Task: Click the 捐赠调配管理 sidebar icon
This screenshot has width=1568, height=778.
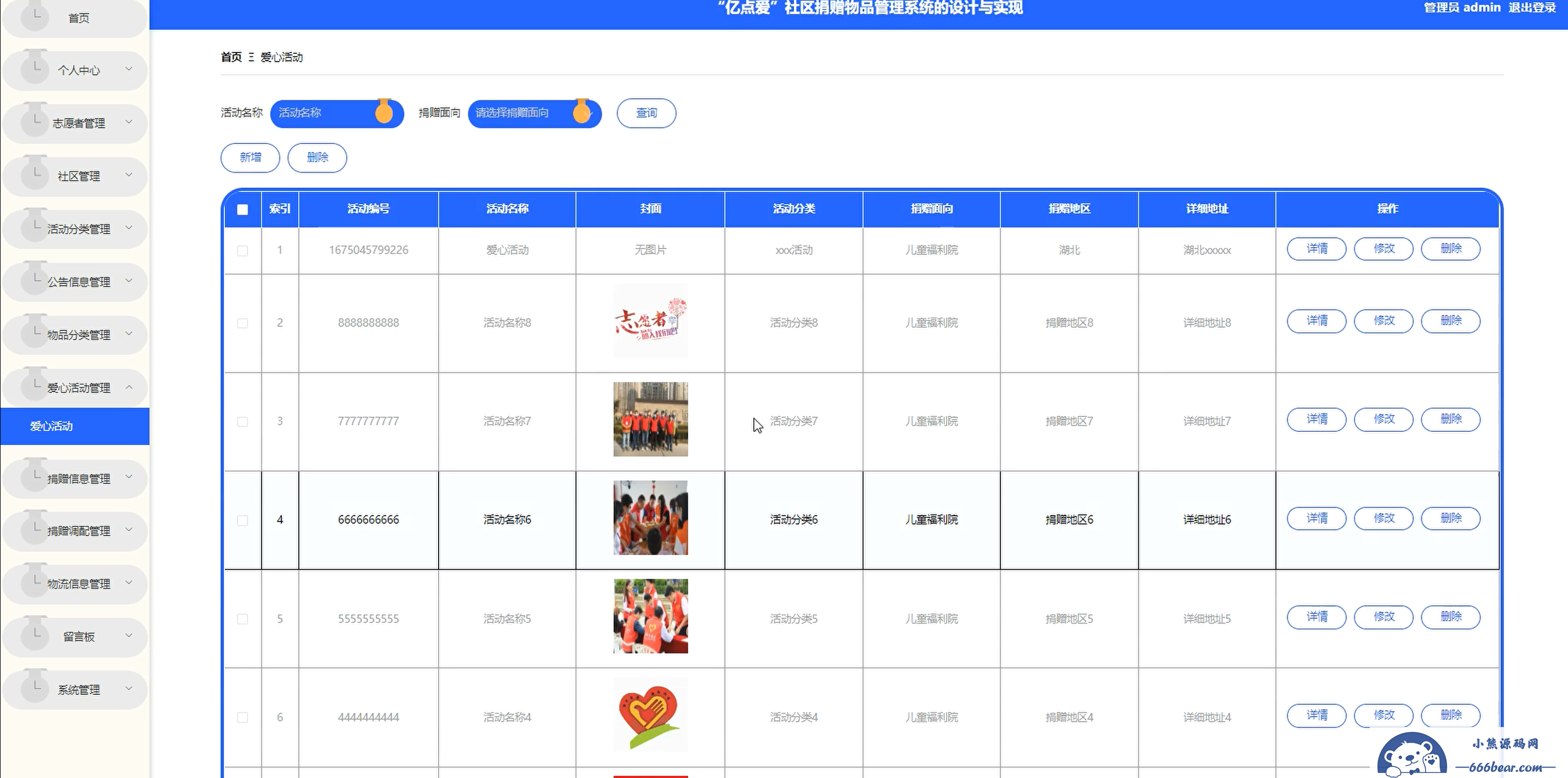Action: (x=35, y=527)
